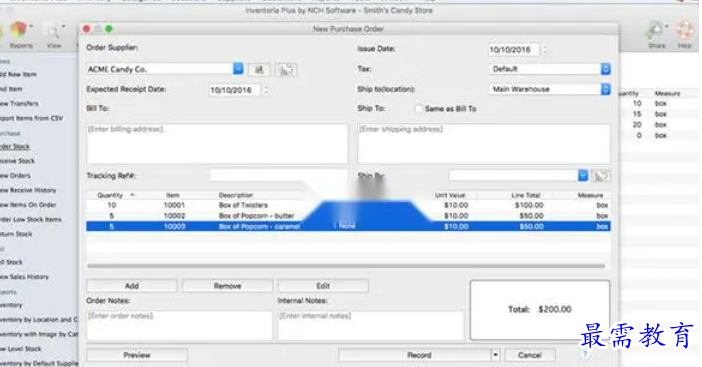
Task: Click the Unit Value column header
Action: (x=450, y=195)
